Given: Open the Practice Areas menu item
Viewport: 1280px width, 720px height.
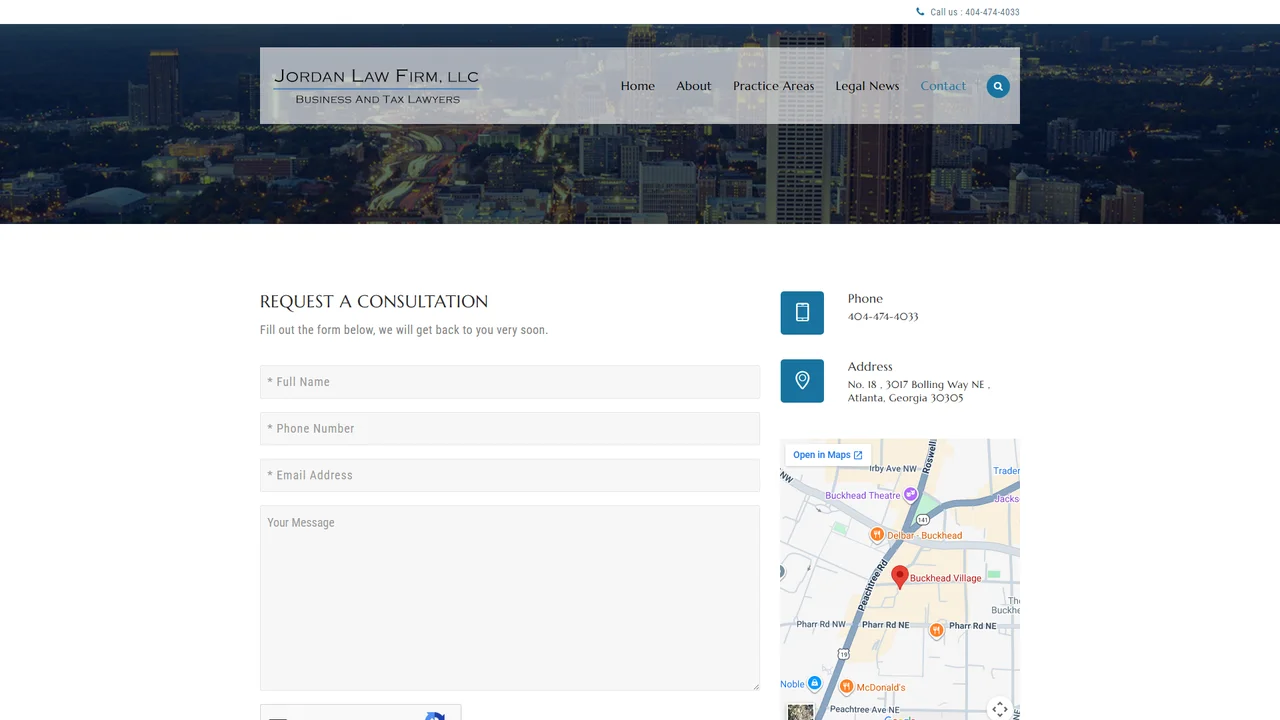Looking at the screenshot, I should (x=774, y=86).
